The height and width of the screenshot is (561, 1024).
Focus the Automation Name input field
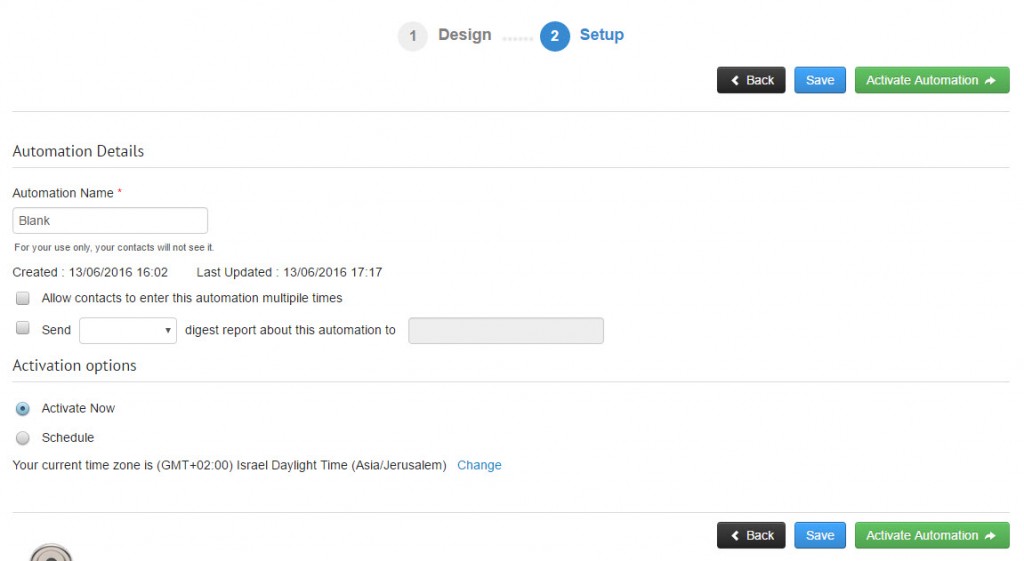coord(110,221)
